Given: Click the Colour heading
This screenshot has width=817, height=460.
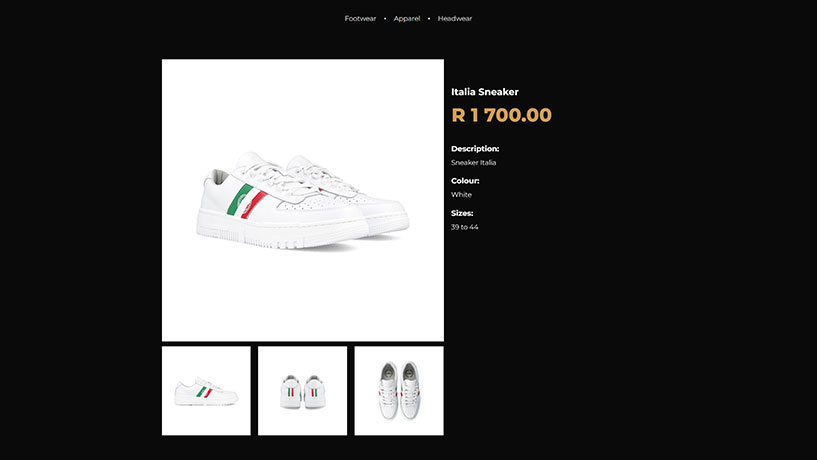Looking at the screenshot, I should 465,181.
